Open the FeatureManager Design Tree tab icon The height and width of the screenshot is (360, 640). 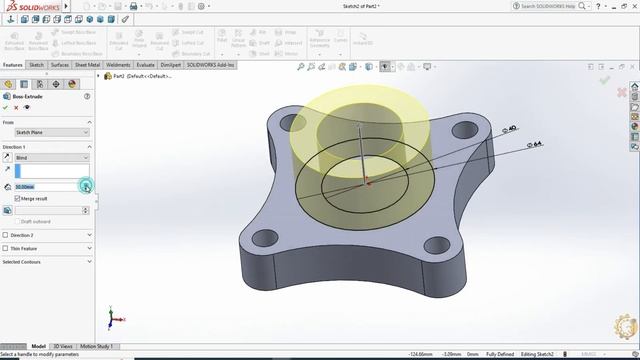(8, 84)
